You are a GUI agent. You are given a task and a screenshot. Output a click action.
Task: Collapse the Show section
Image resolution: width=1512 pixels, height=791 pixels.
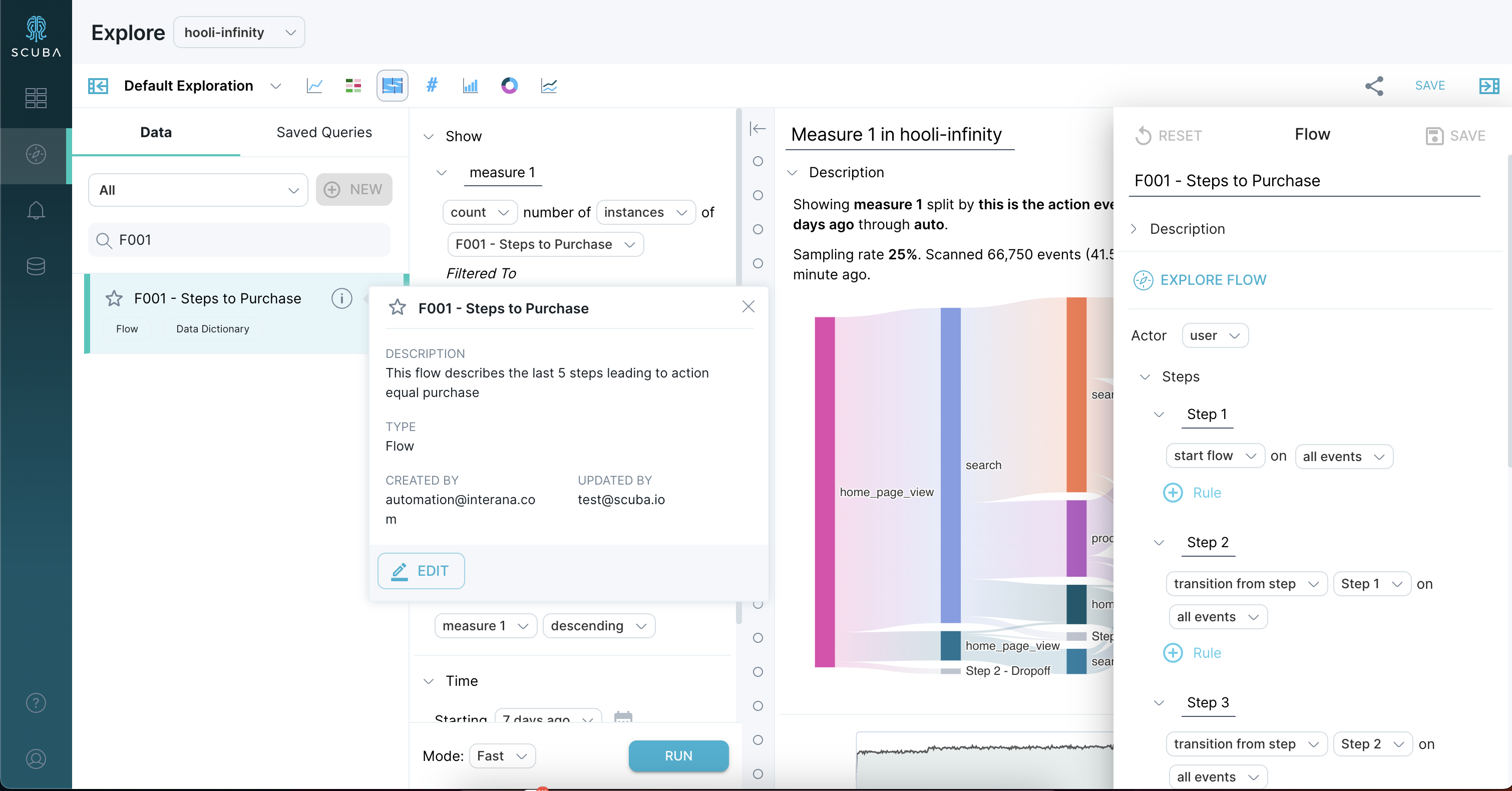point(429,137)
